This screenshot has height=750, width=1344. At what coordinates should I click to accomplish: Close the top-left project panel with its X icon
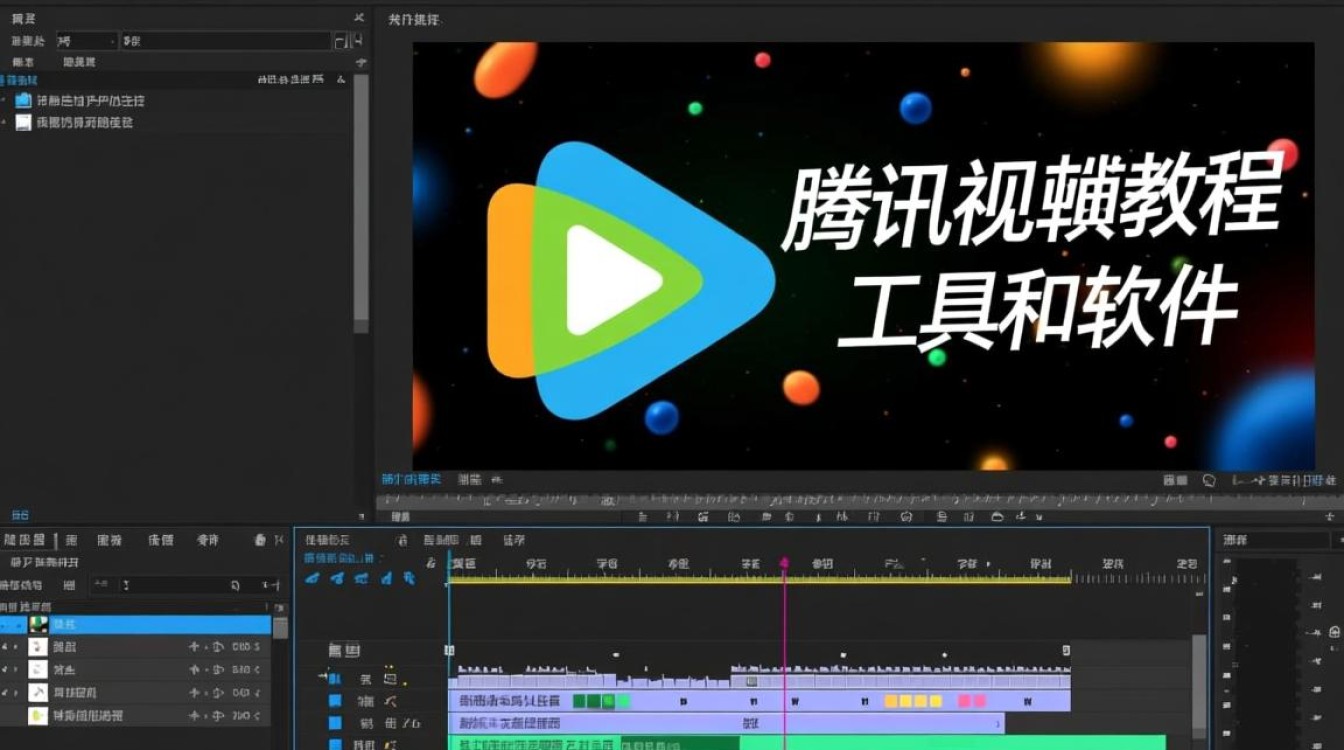pyautogui.click(x=359, y=18)
